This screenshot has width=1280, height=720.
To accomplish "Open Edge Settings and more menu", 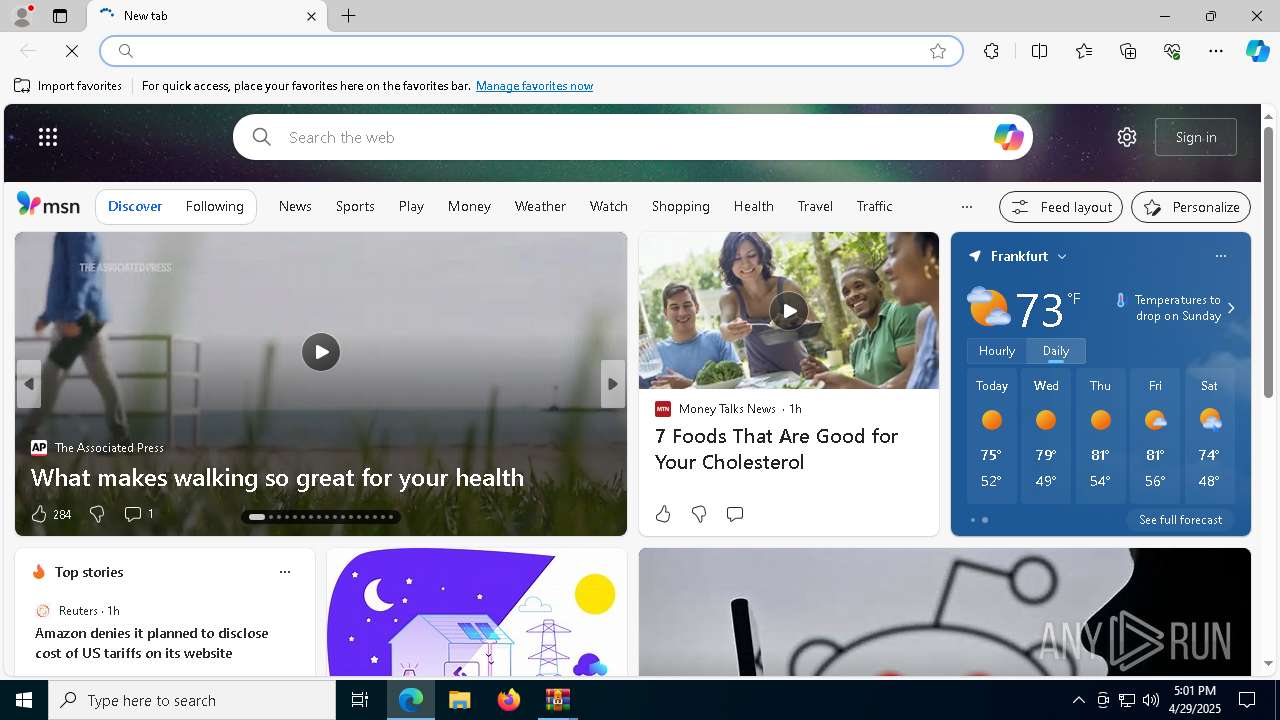I will click(1216, 51).
